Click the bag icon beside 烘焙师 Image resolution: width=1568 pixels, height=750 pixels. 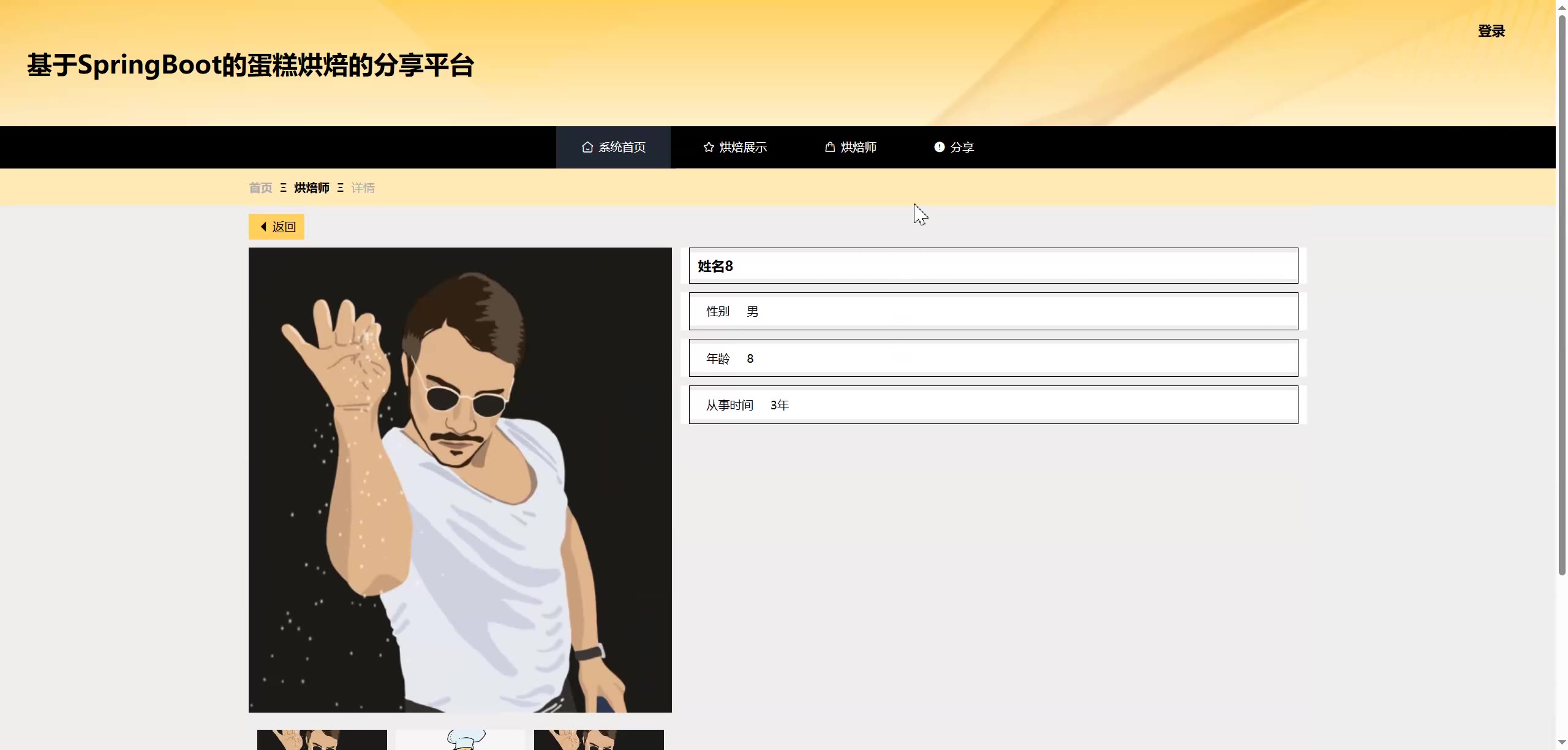coord(830,147)
